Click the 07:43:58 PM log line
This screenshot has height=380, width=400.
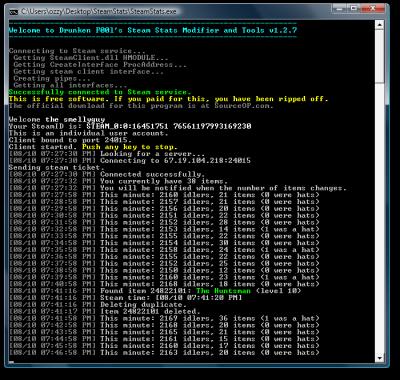[x=164, y=332]
